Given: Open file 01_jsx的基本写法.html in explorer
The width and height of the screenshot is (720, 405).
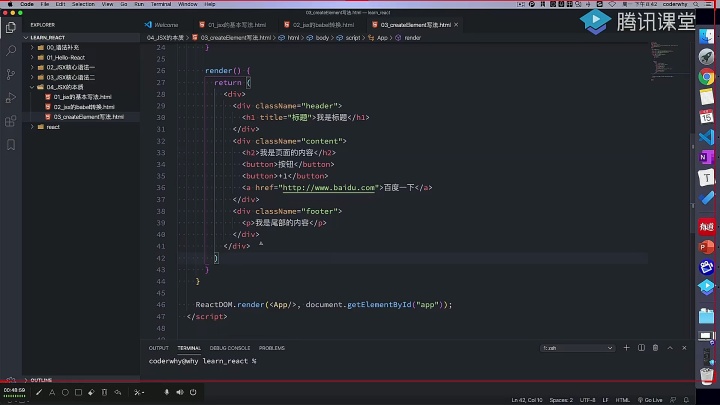Looking at the screenshot, I should [x=81, y=97].
